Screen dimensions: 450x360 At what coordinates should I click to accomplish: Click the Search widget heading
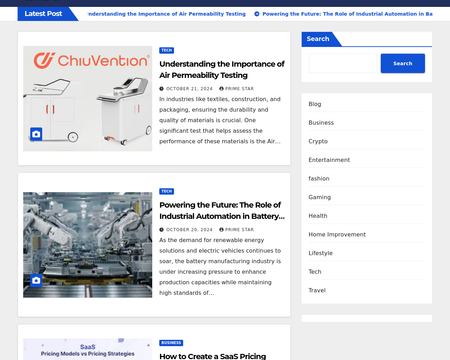pos(318,39)
